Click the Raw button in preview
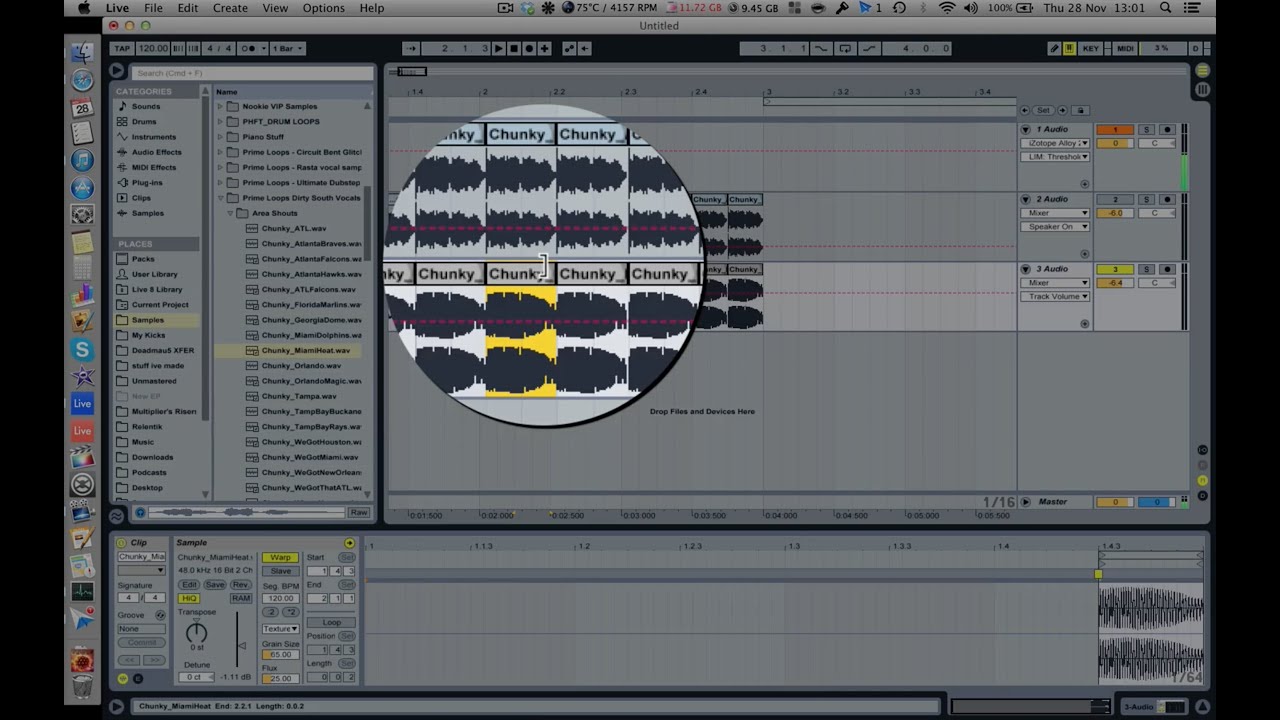The height and width of the screenshot is (720, 1280). tap(358, 512)
